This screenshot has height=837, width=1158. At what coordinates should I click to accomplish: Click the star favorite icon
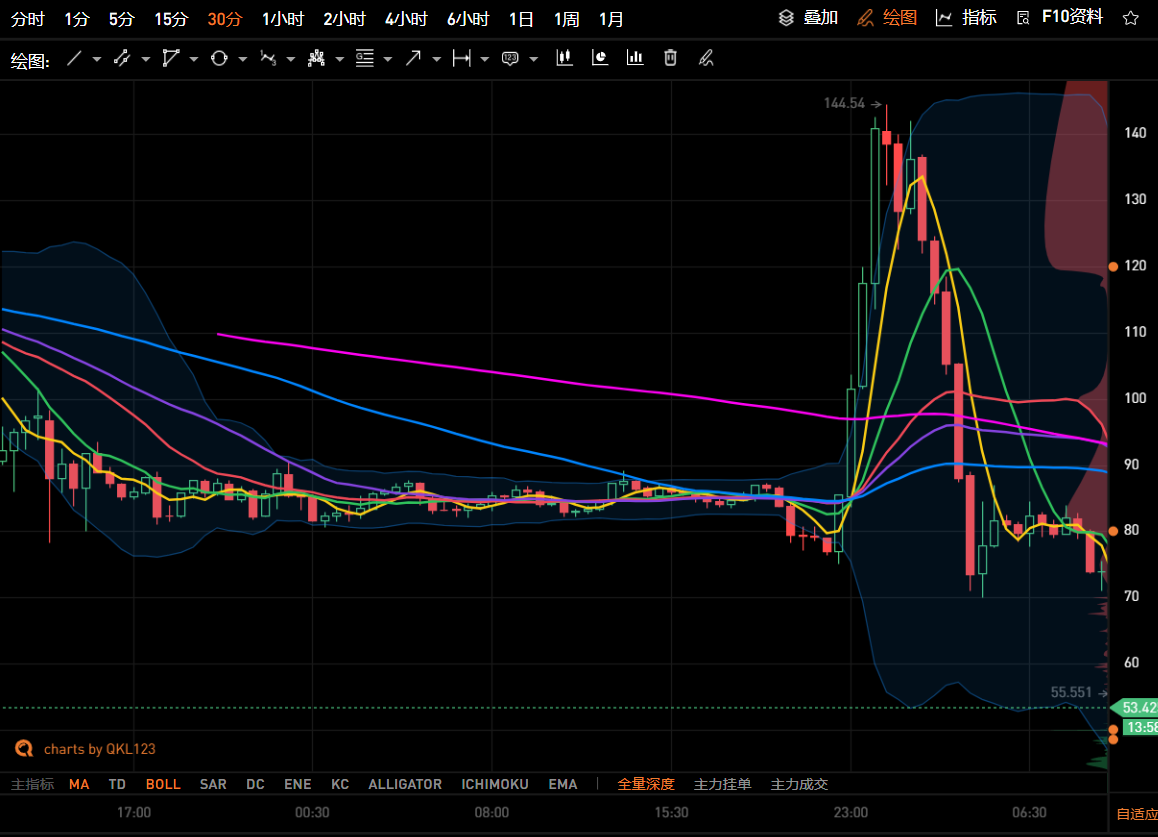click(x=1130, y=18)
